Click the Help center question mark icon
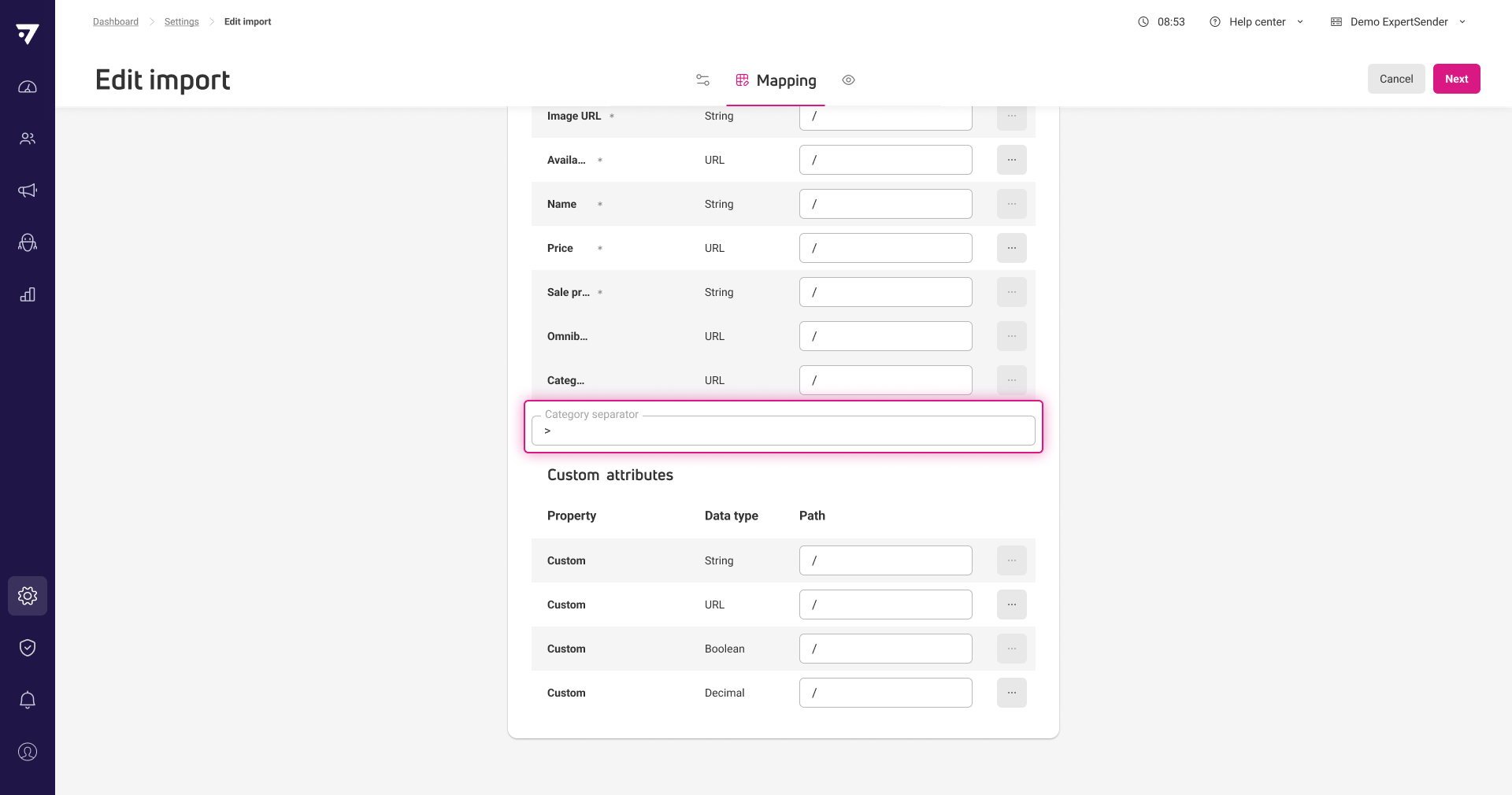The image size is (1512, 795). click(x=1215, y=22)
